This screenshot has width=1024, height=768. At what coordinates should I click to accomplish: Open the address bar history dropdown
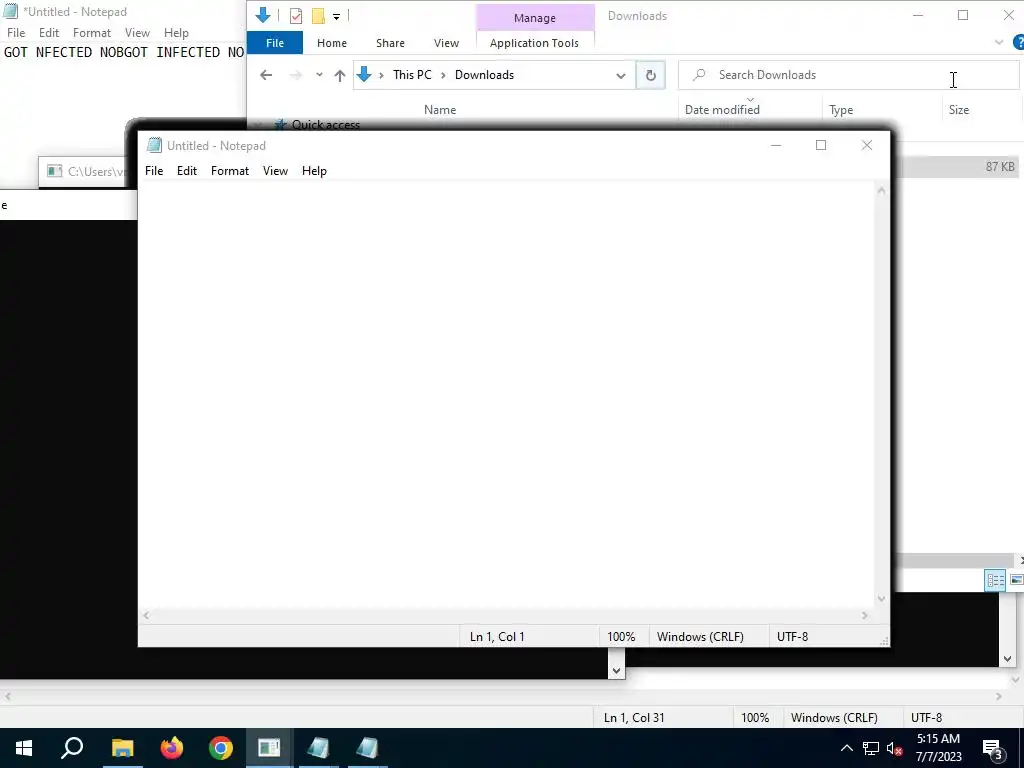coord(620,75)
